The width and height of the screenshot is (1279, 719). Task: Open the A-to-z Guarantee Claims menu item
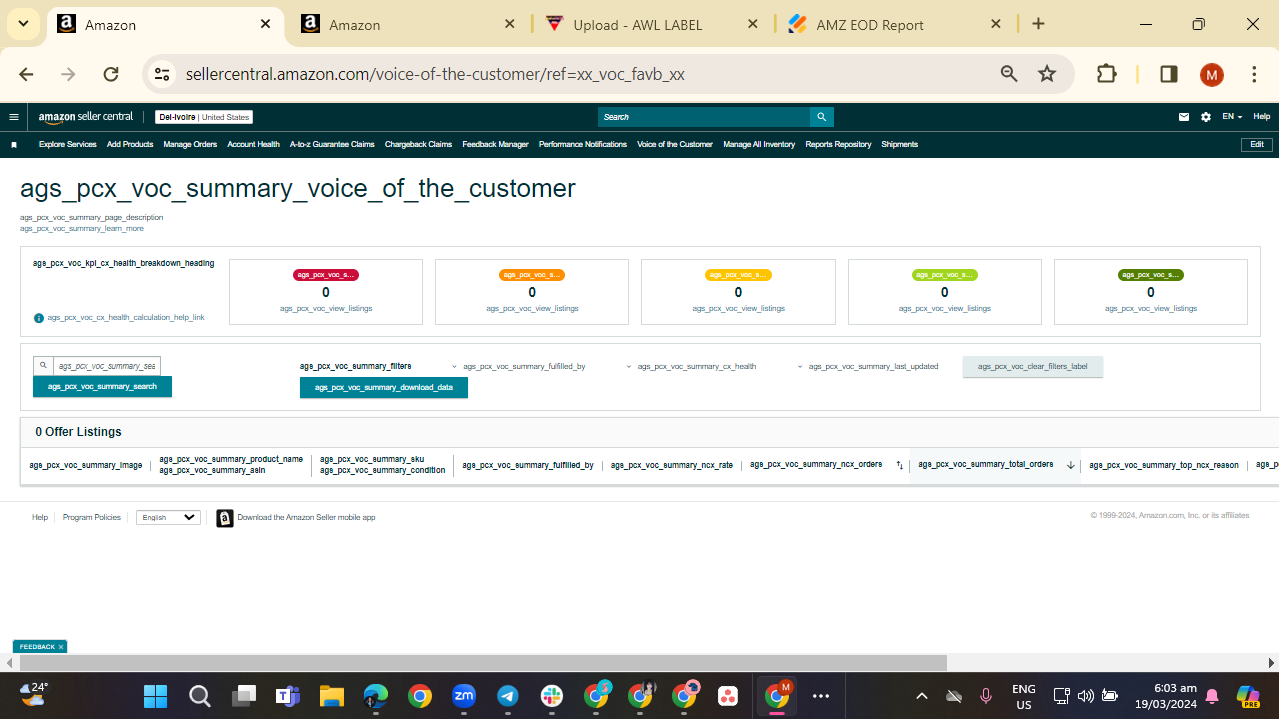[332, 145]
